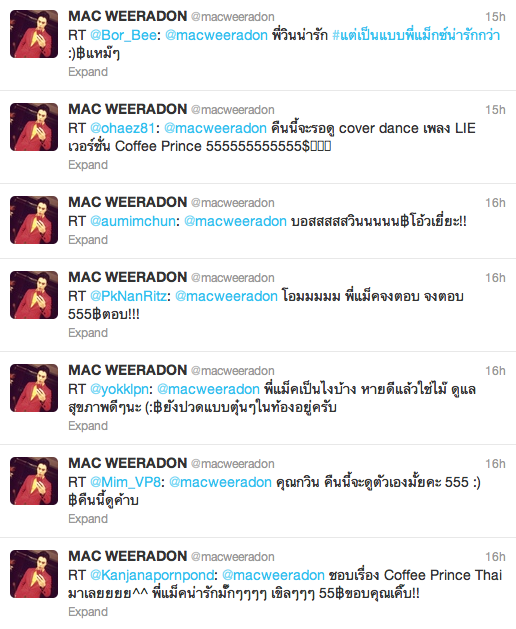The height and width of the screenshot is (629, 516).
Task: Expand the tweet retweeting @PkNanRitz
Action: point(88,333)
